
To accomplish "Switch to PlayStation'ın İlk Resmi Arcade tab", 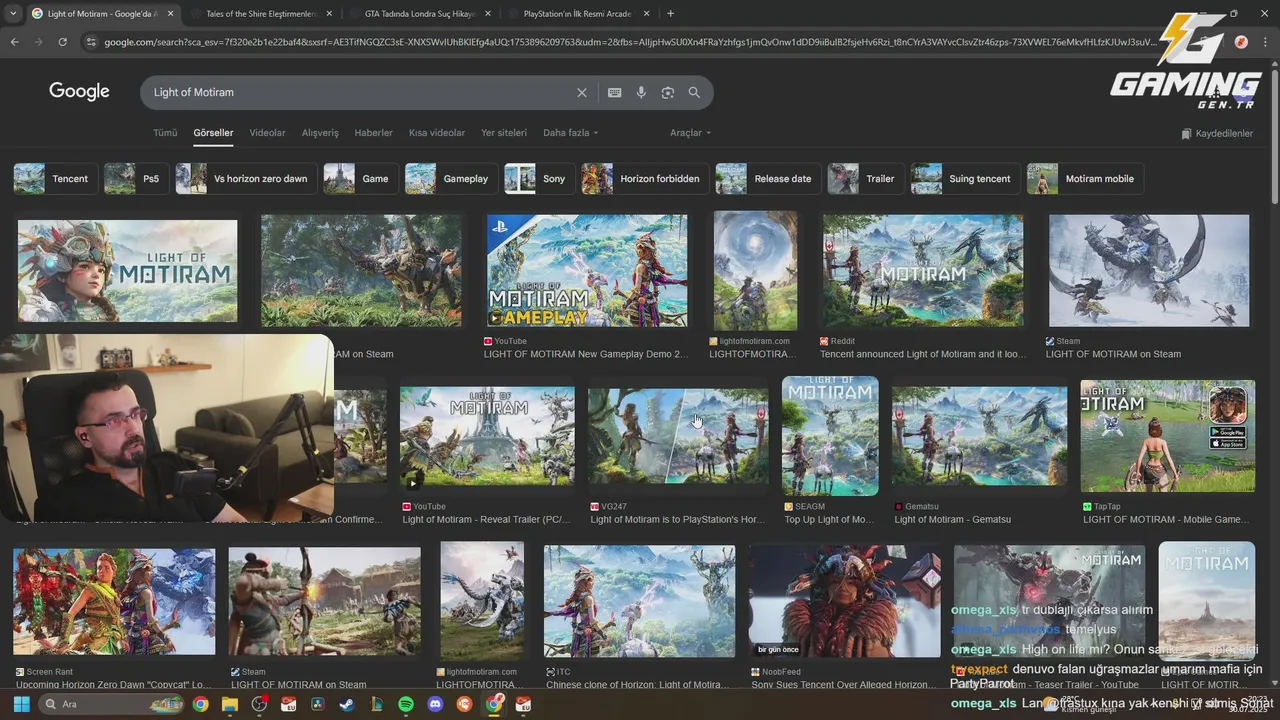I will click(x=578, y=14).
